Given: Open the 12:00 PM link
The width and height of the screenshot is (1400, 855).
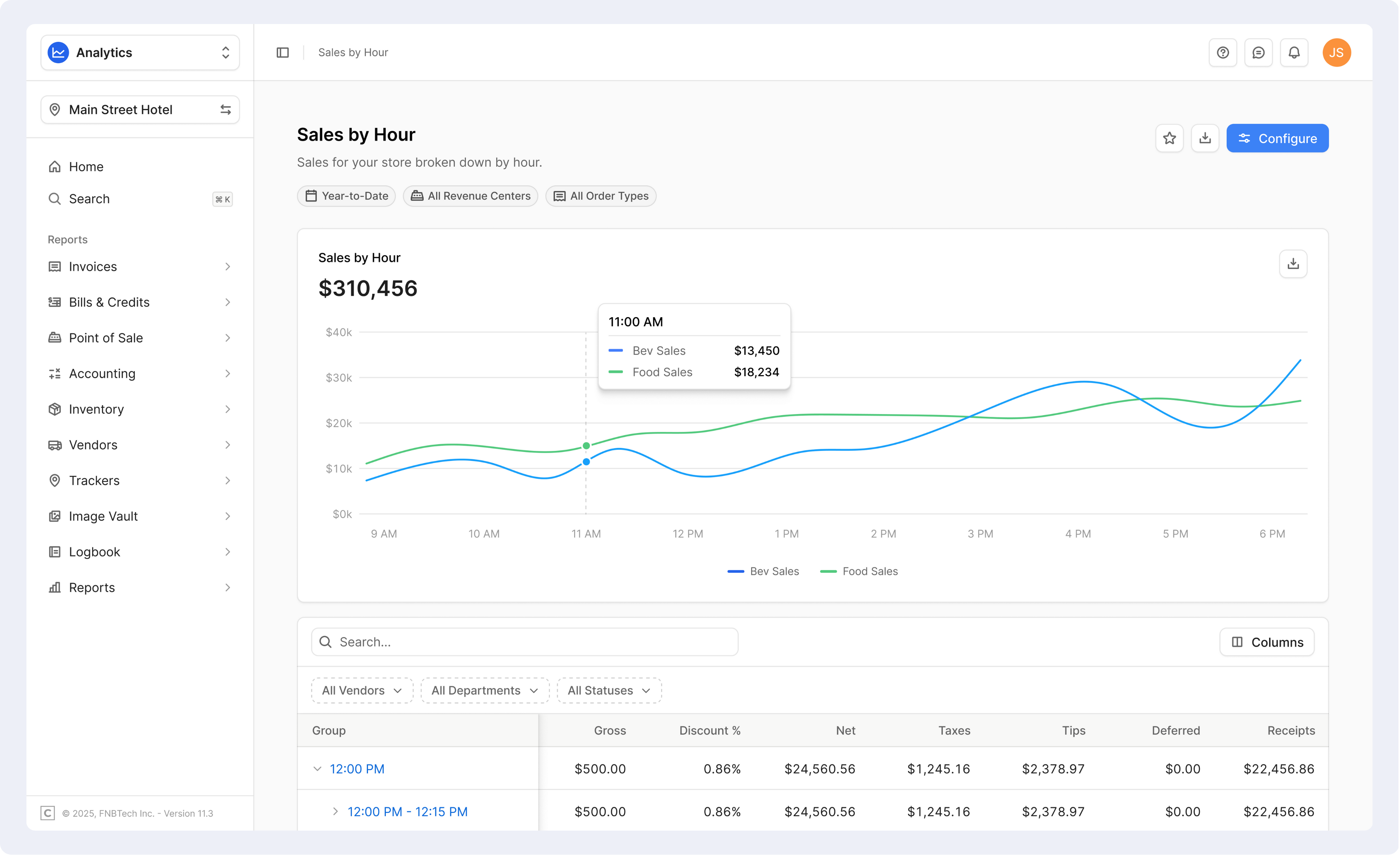Looking at the screenshot, I should tap(358, 769).
